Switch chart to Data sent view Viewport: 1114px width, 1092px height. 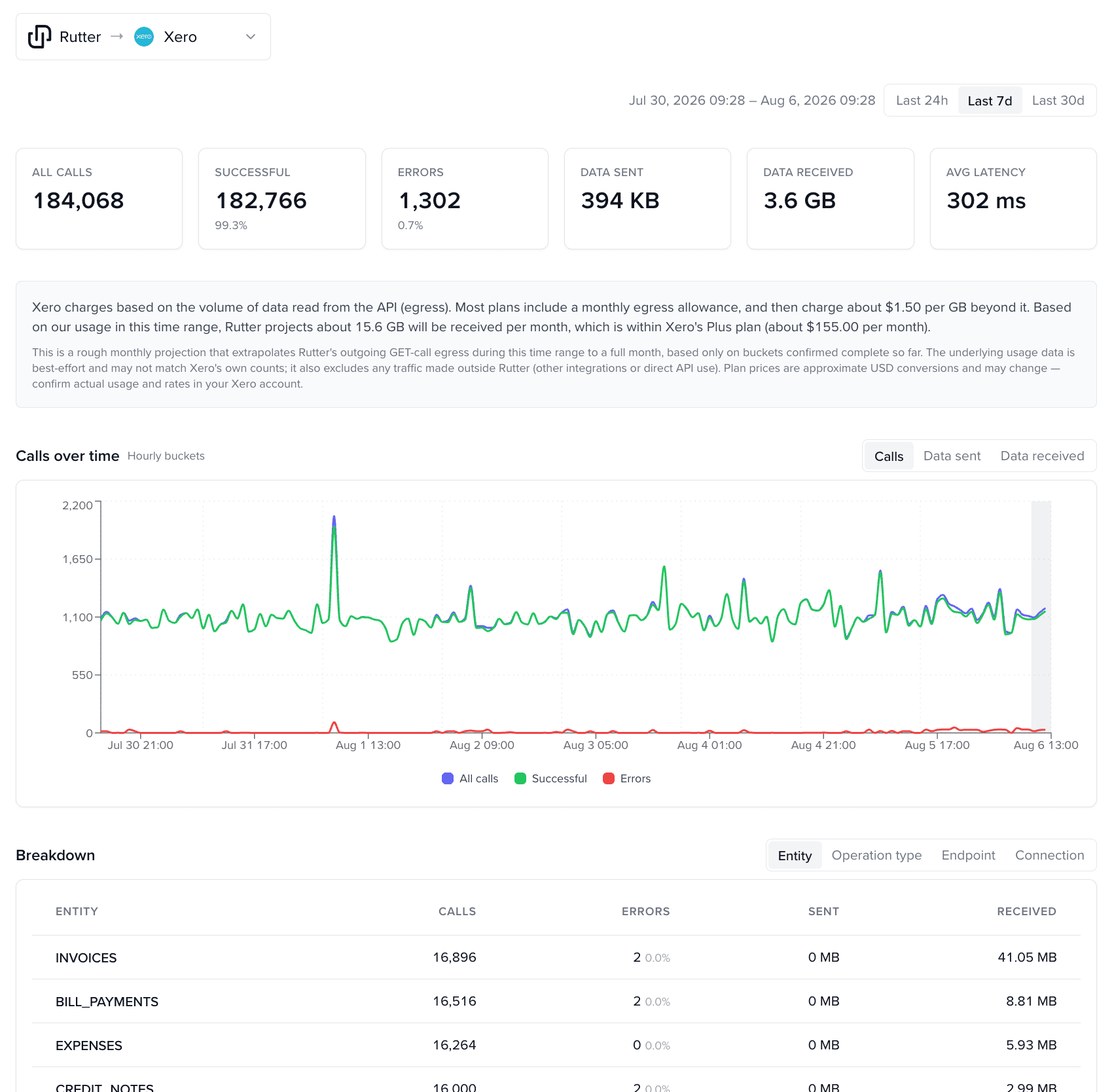952,456
